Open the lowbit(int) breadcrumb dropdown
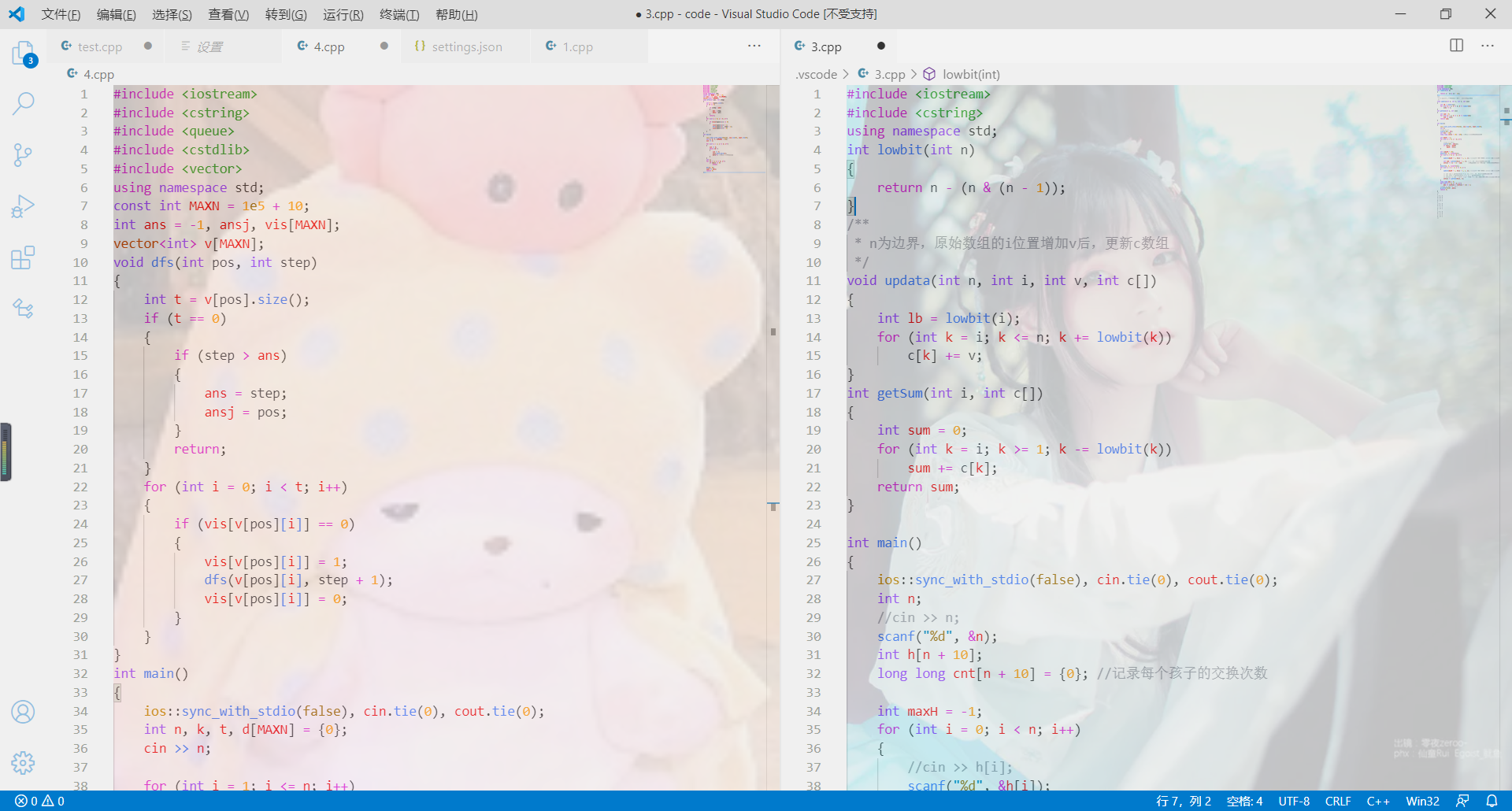Viewport: 1512px width, 811px height. 971,73
